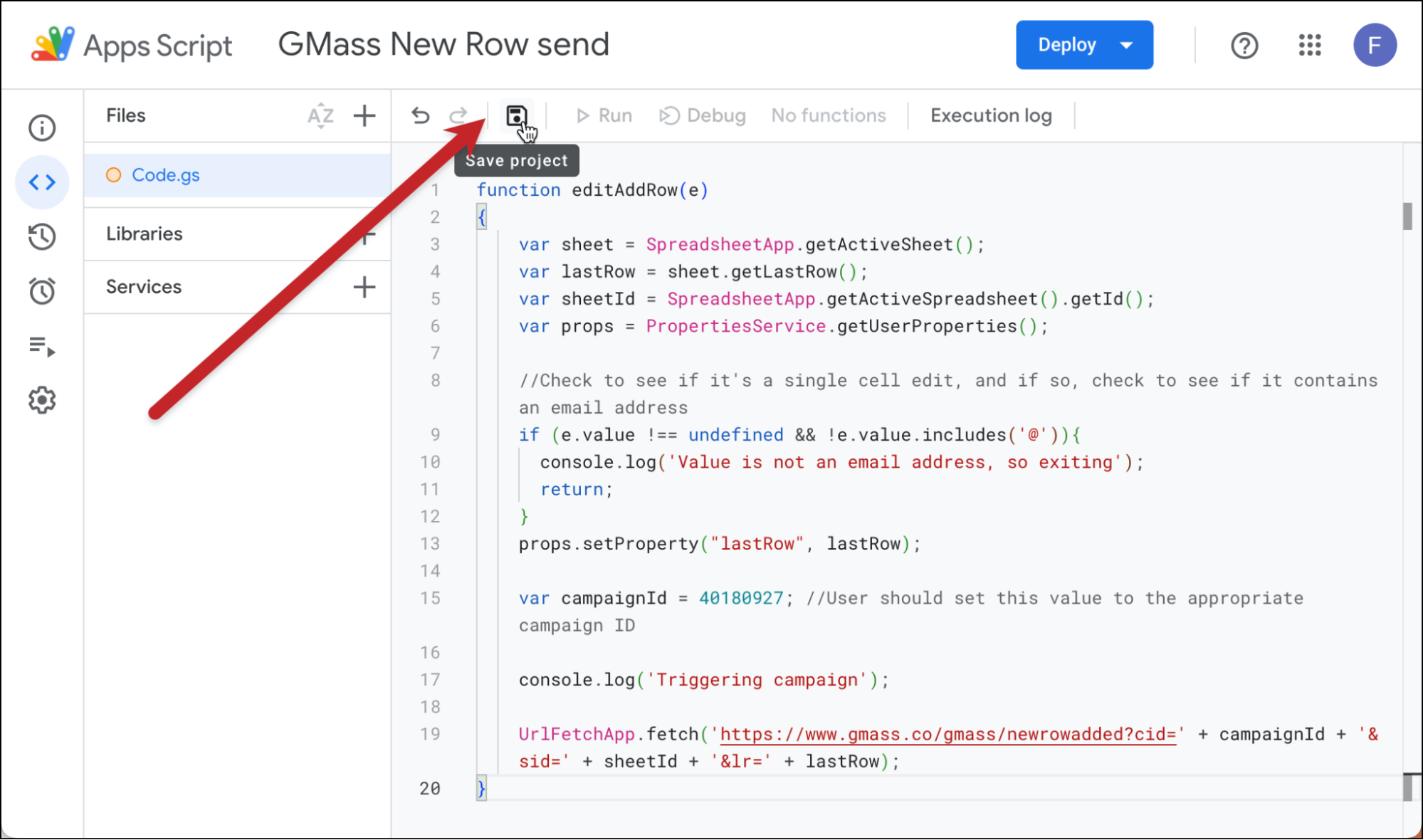Click the PropertiesService.getUserProperties line
This screenshot has height=840, width=1423.
pyautogui.click(x=784, y=326)
